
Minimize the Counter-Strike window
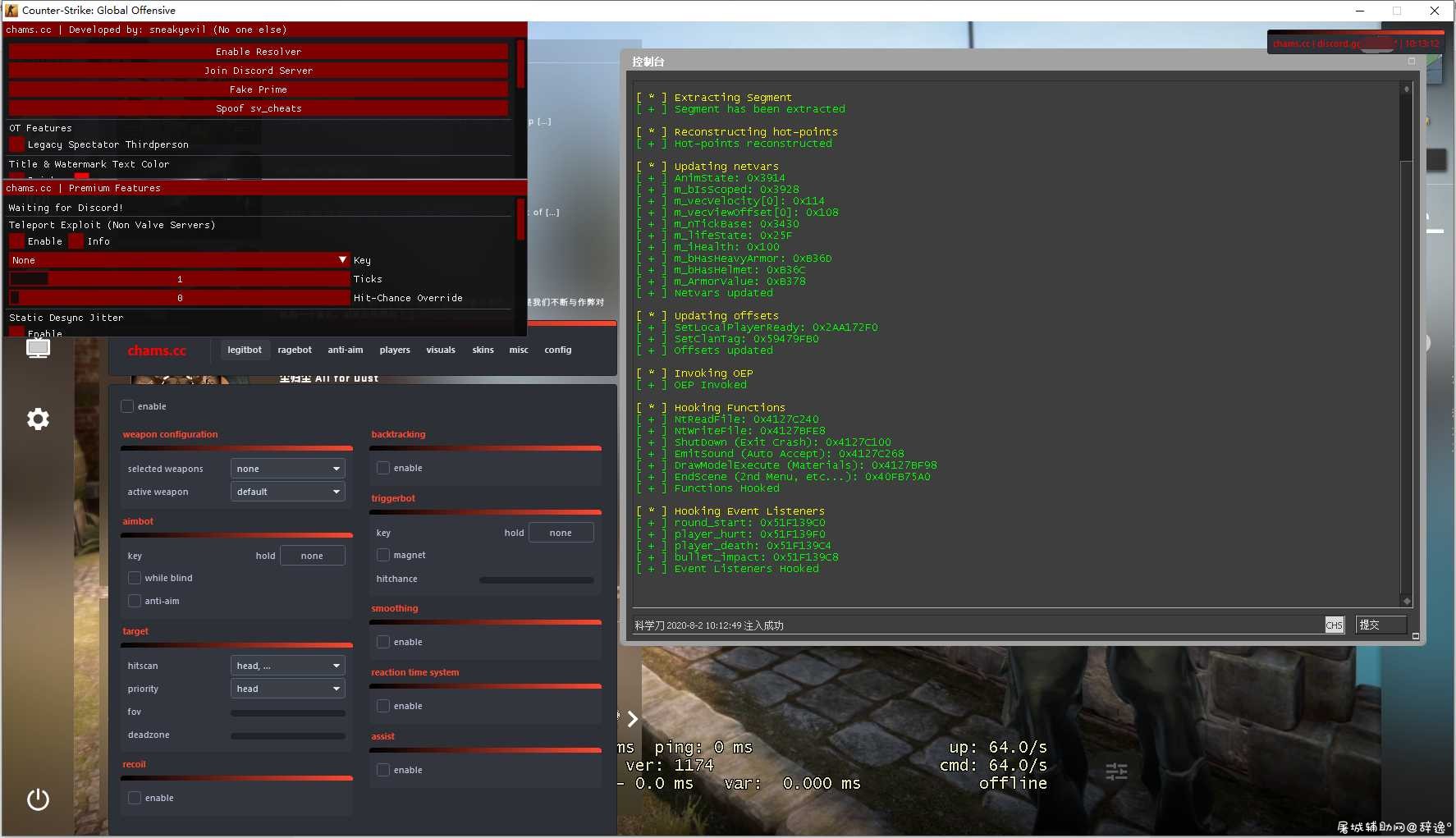point(1360,11)
